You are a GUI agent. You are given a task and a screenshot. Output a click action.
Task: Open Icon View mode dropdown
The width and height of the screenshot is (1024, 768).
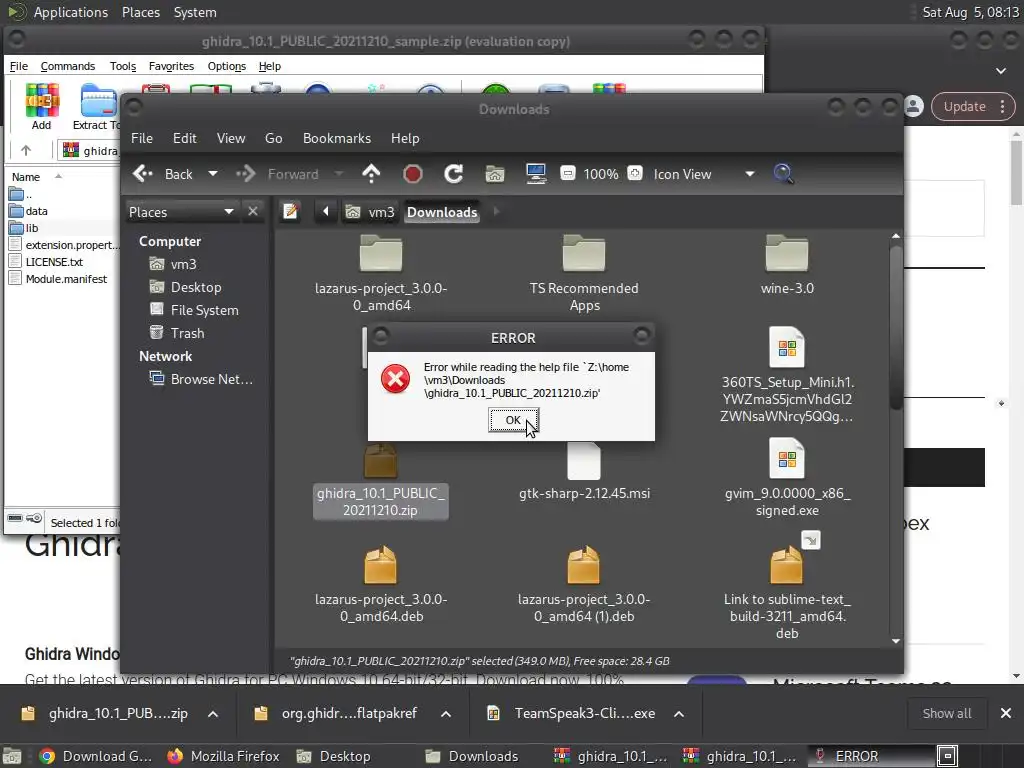[x=703, y=174]
